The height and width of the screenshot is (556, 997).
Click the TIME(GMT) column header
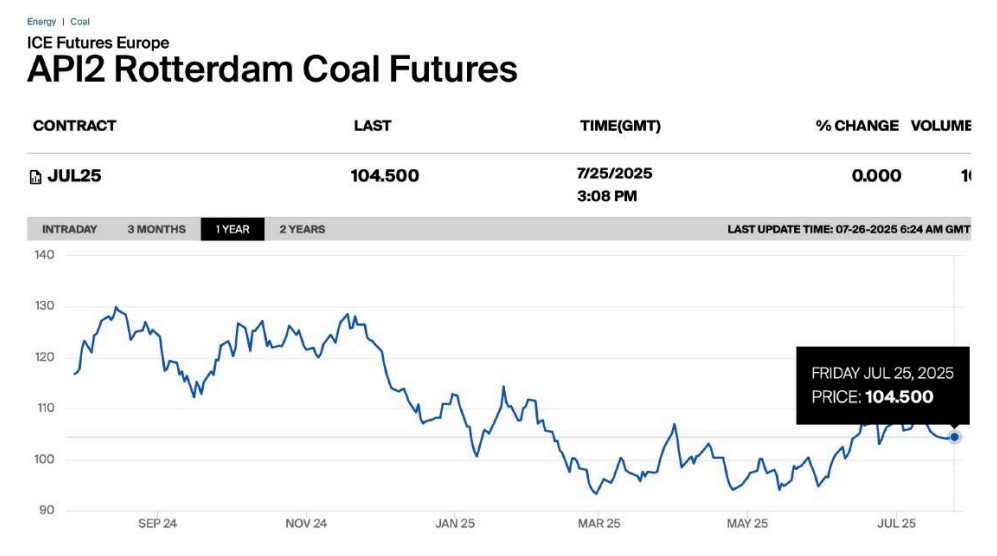click(x=620, y=126)
